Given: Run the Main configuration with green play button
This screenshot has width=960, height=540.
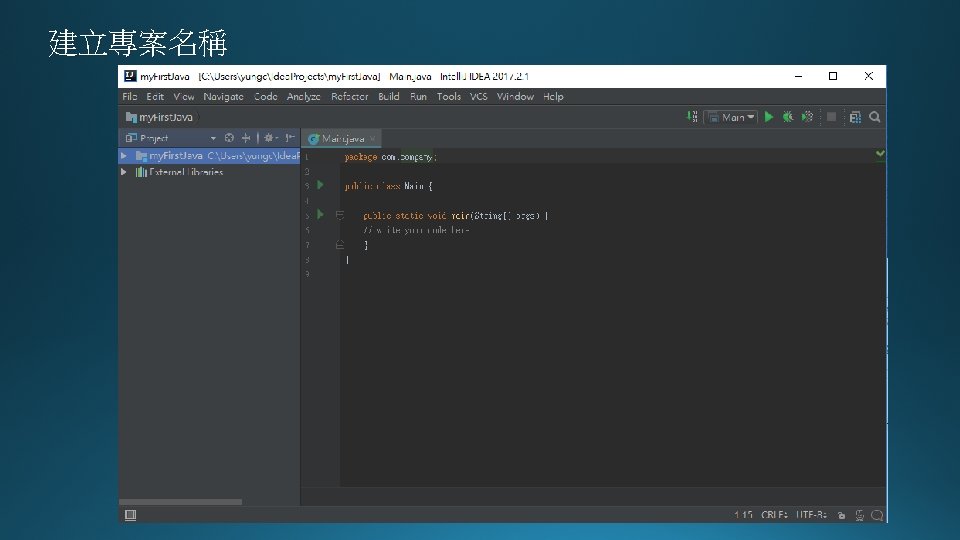Looking at the screenshot, I should click(768, 117).
